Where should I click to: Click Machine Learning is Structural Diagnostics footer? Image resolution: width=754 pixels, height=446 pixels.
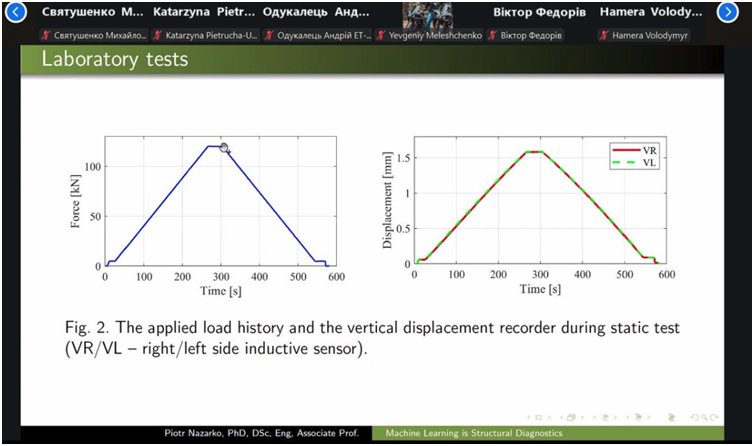pyautogui.click(x=467, y=433)
